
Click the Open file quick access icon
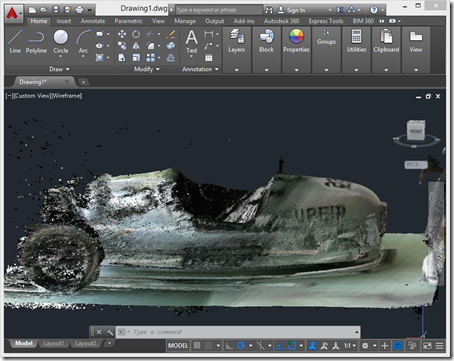coord(44,10)
